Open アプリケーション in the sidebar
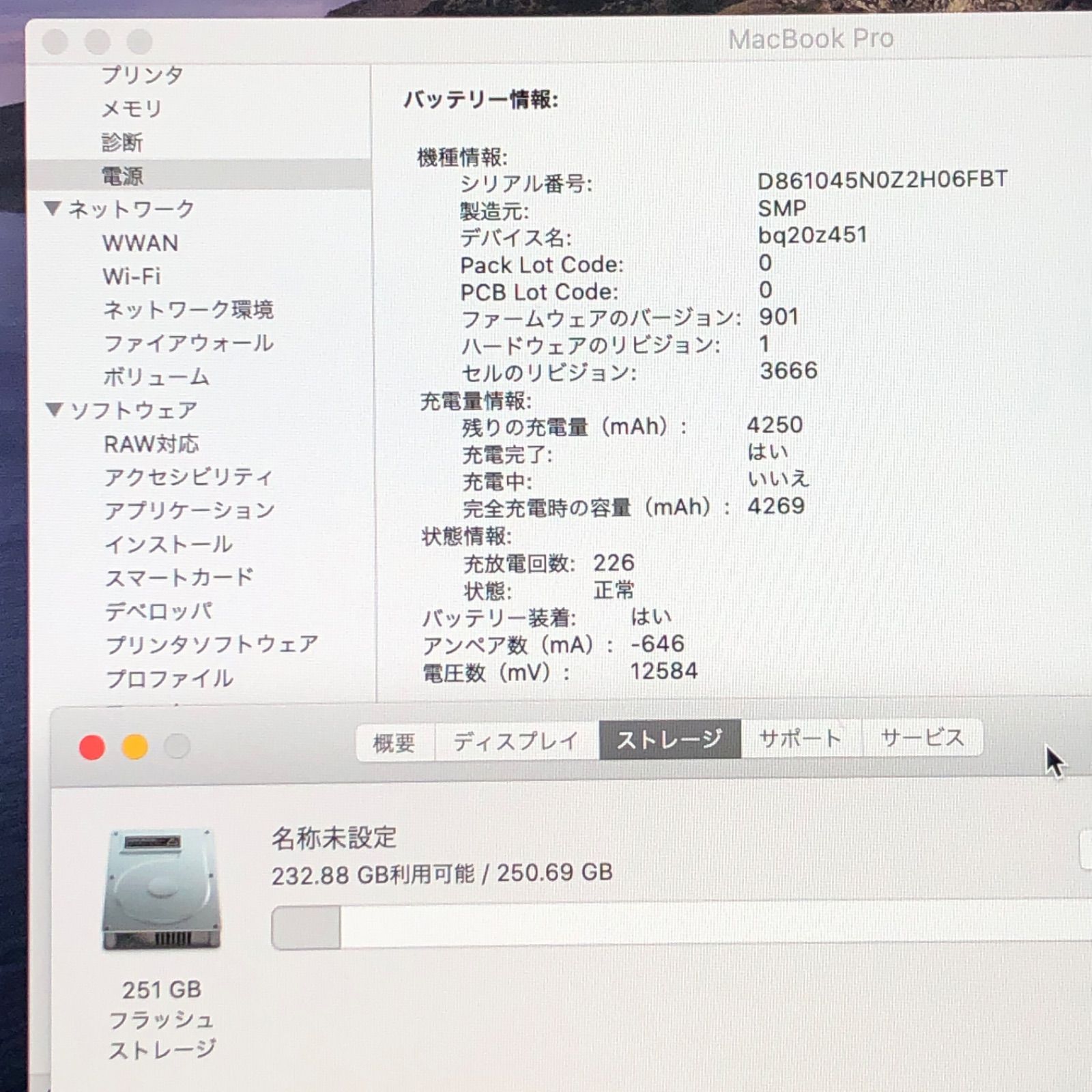The height and width of the screenshot is (1092, 1092). tap(190, 511)
